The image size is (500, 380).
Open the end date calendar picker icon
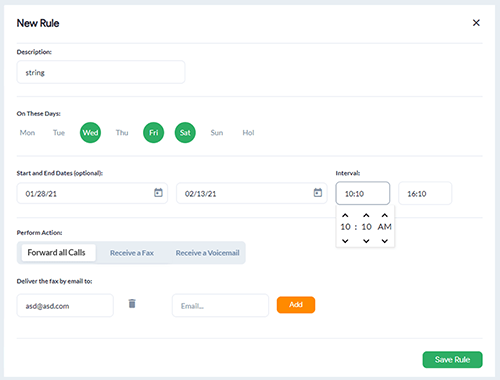coord(318,193)
